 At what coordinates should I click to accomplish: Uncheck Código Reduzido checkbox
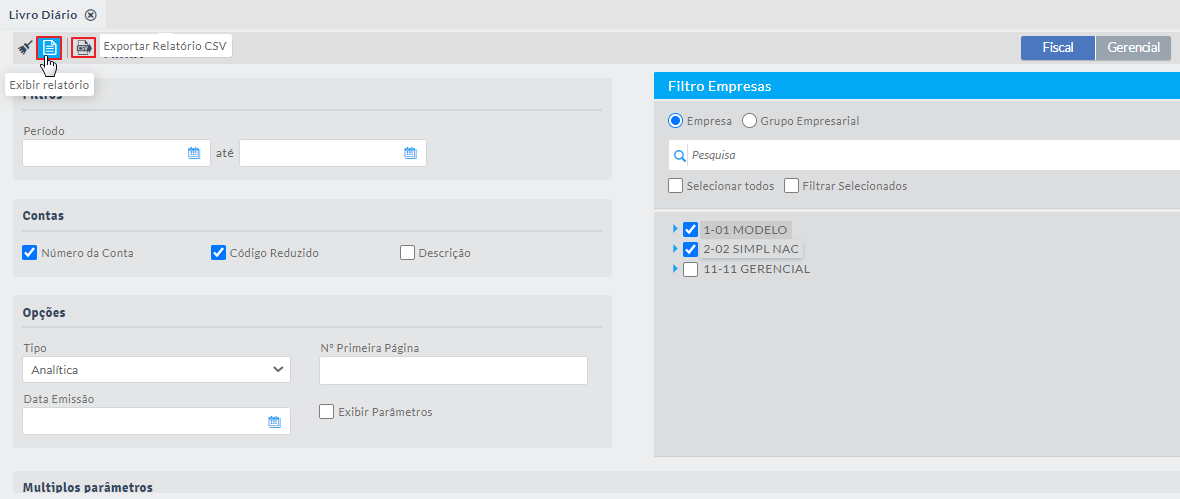click(218, 253)
